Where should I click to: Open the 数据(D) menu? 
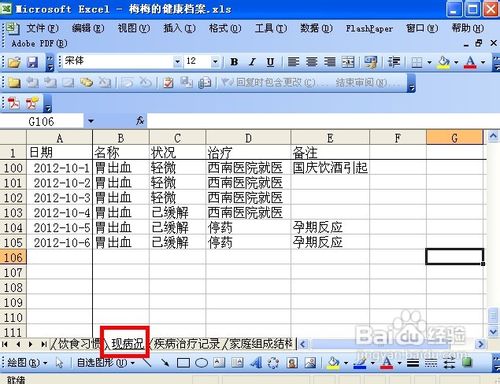316,28
